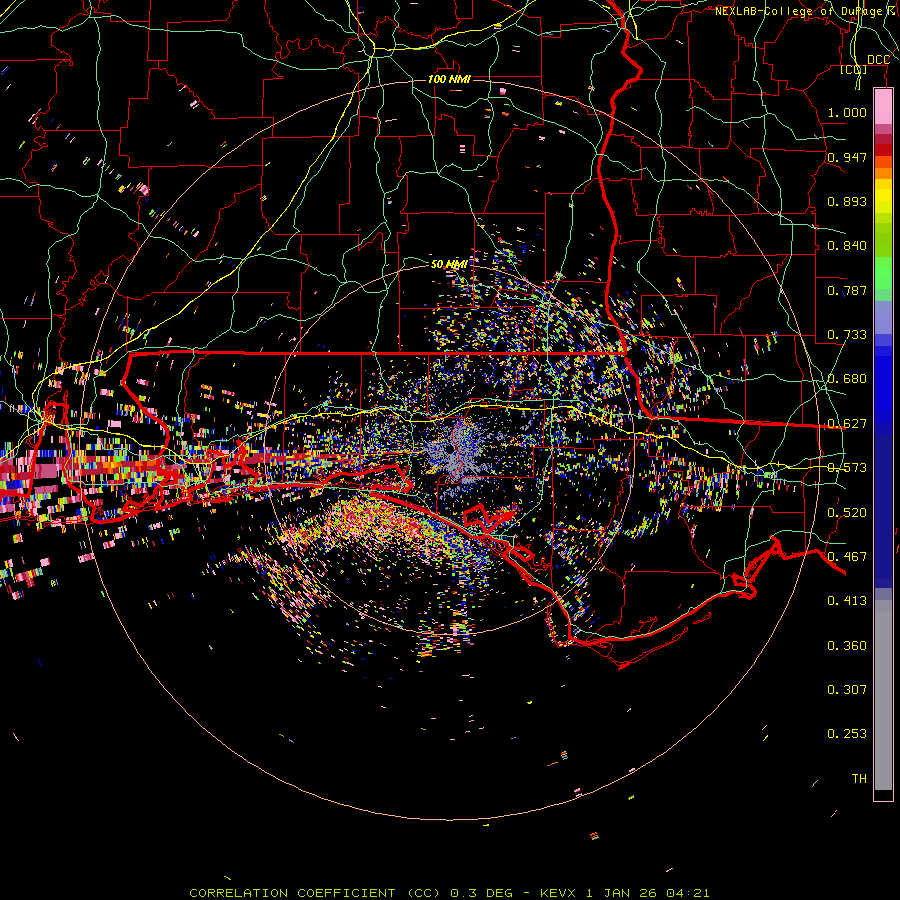The image size is (900, 900).
Task: Click the 04:21 timestamp in bottom caption
Action: 688,893
